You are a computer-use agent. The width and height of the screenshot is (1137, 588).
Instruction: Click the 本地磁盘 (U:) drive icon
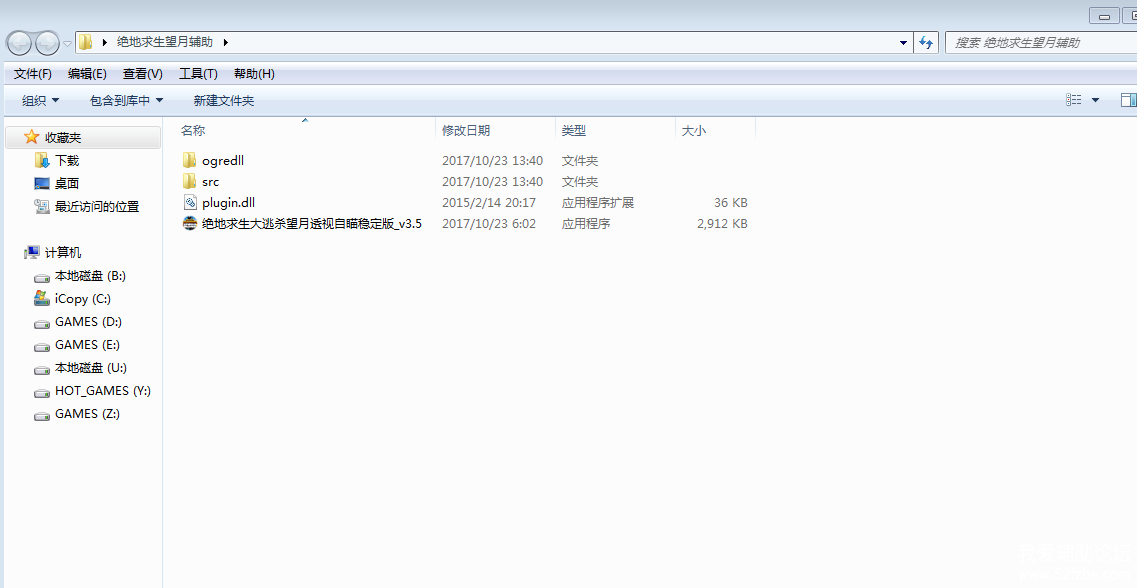tap(42, 370)
